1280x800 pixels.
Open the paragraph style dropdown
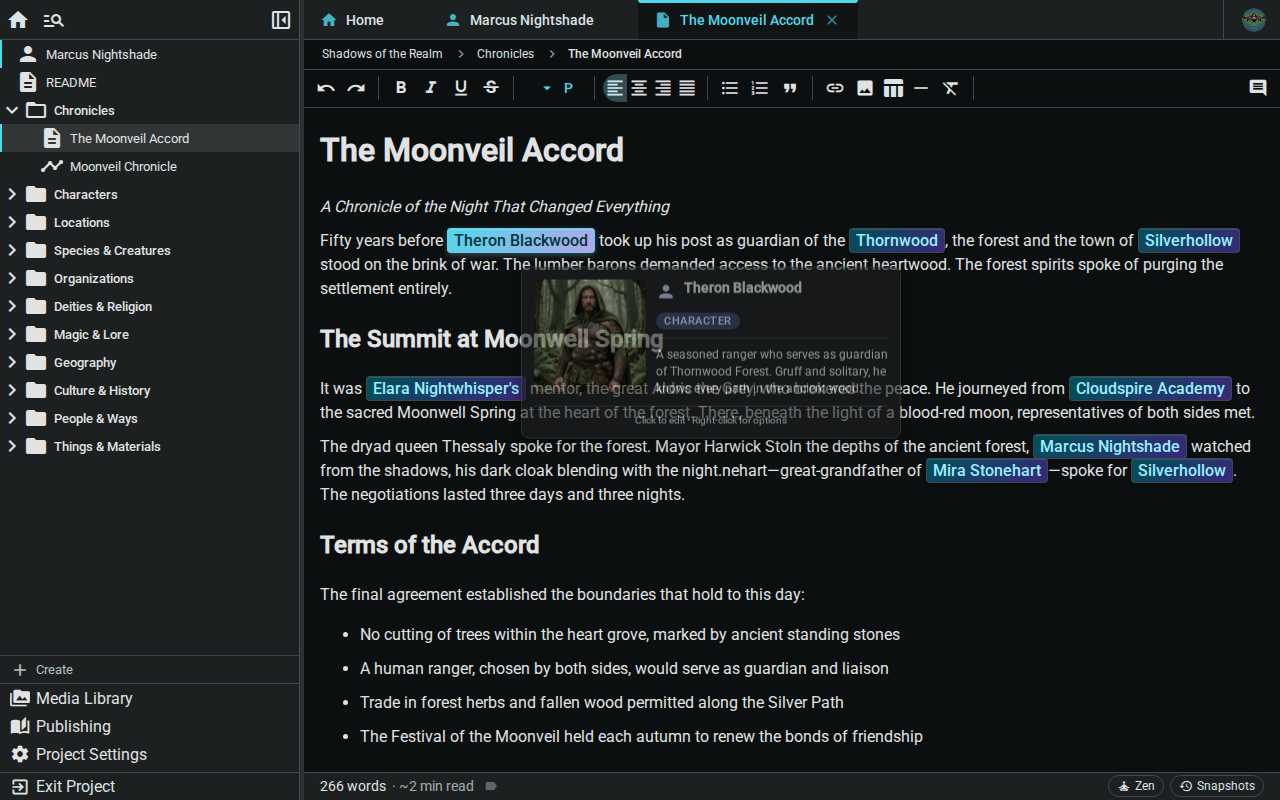tap(557, 88)
